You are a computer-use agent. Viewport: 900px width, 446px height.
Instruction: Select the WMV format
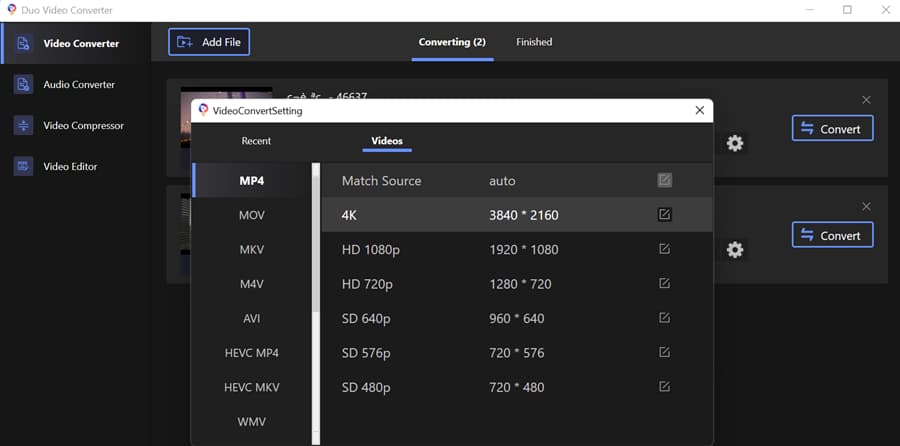252,422
